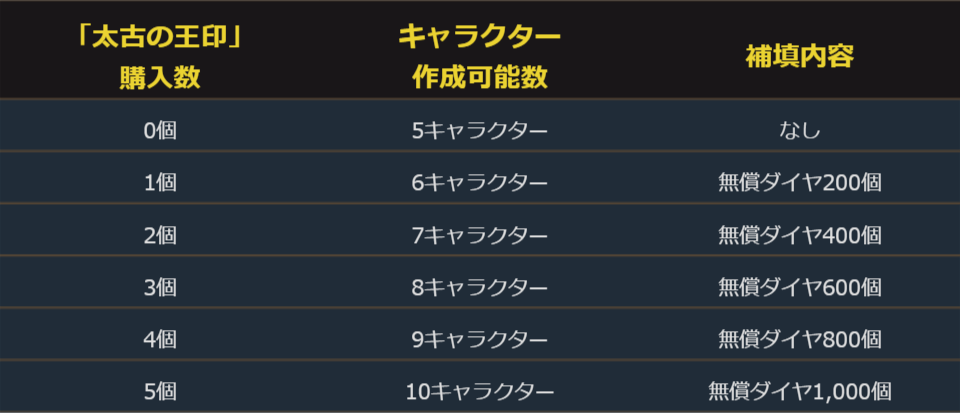The width and height of the screenshot is (960, 413).
Task: Click the 「太古の王印」購入数 column header
Action: (160, 58)
